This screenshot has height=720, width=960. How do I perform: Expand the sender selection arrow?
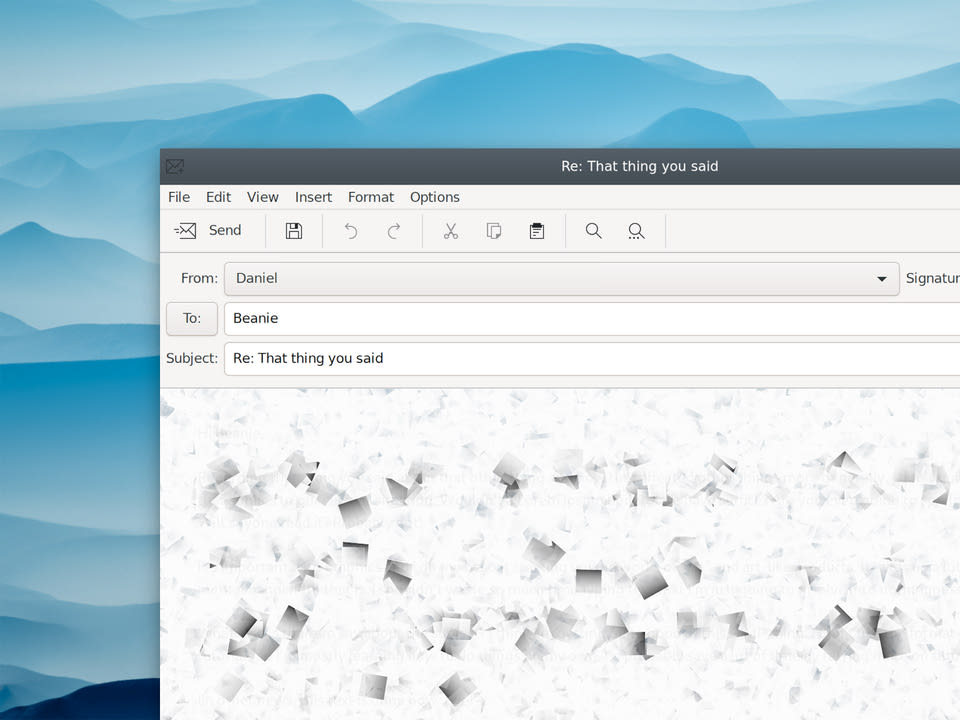point(881,278)
